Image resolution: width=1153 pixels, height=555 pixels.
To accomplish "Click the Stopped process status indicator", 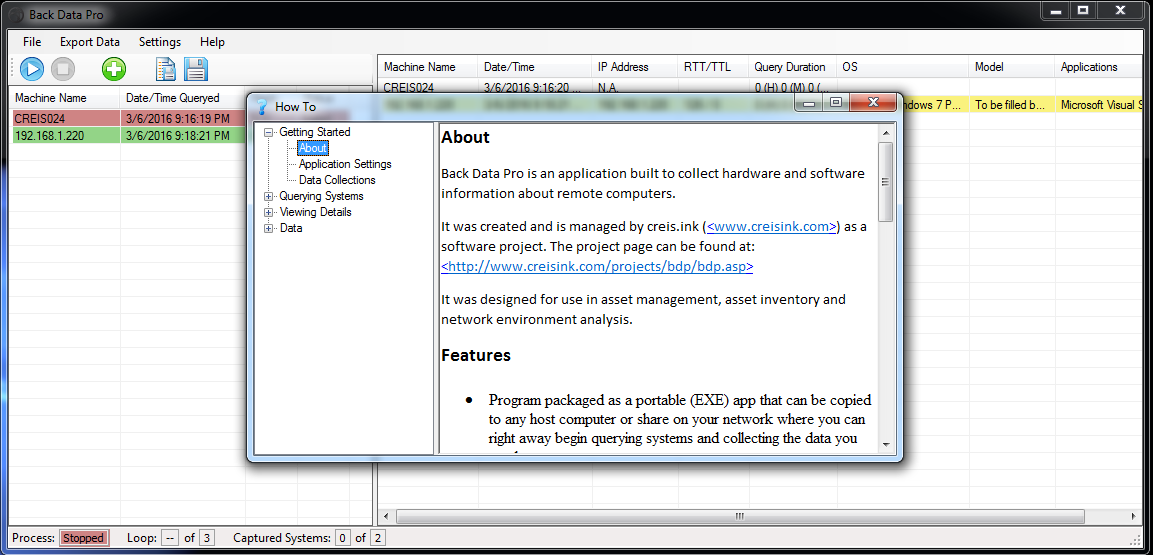I will pyautogui.click(x=83, y=538).
